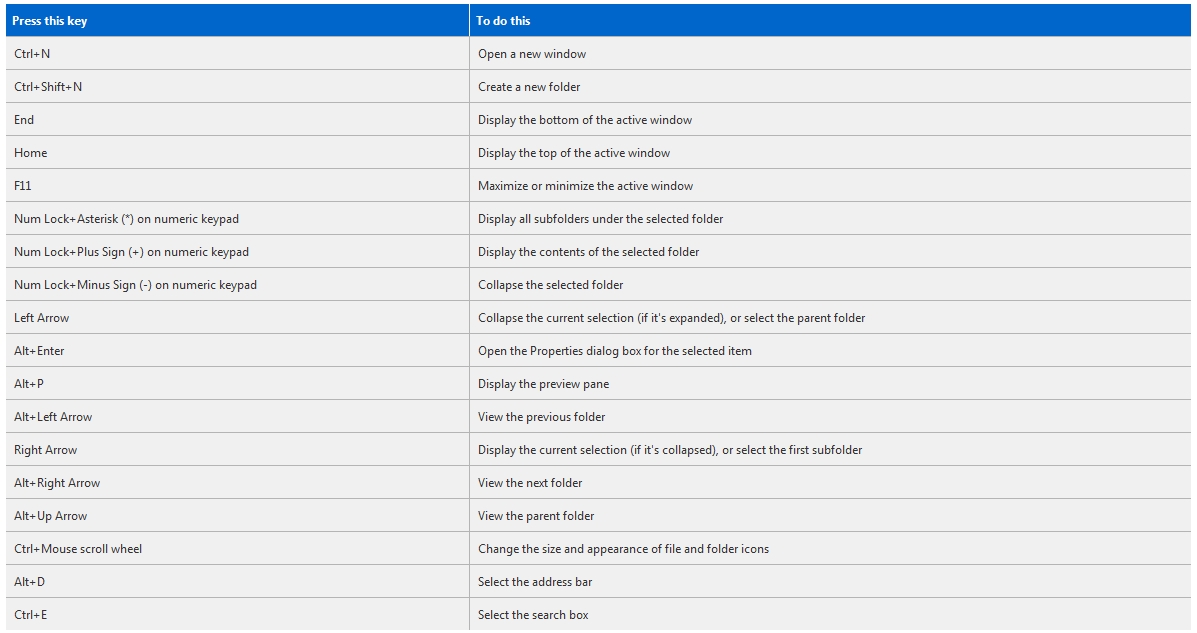Click the Right Arrow shortcut cell
This screenshot has height=633, width=1197.
[45, 450]
